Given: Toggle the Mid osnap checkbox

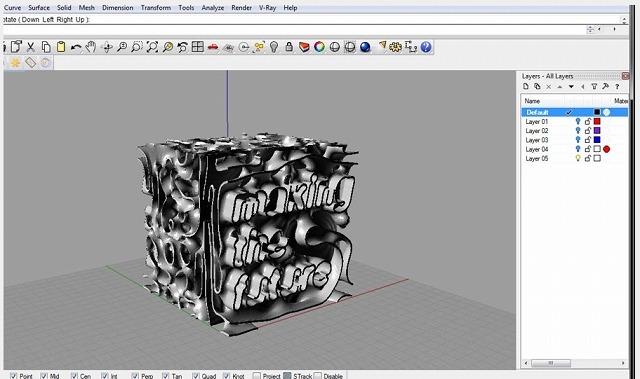Looking at the screenshot, I should pyautogui.click(x=44, y=376).
